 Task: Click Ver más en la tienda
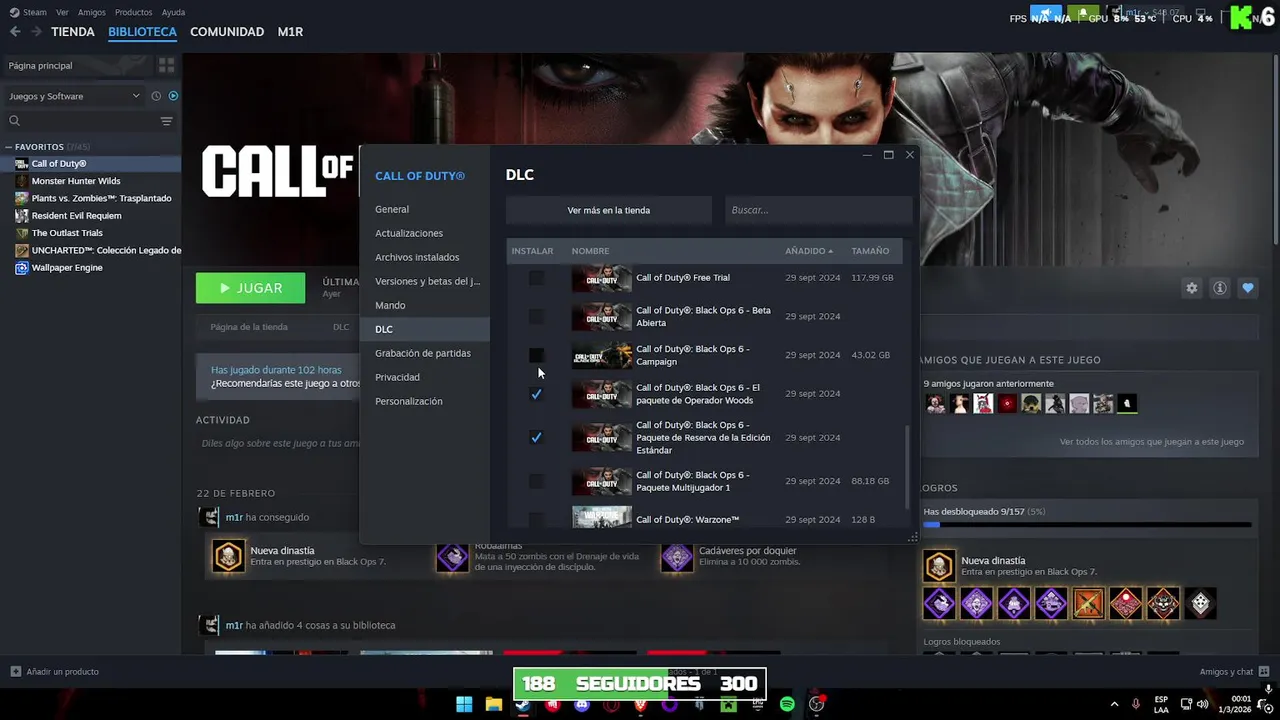[x=608, y=210]
